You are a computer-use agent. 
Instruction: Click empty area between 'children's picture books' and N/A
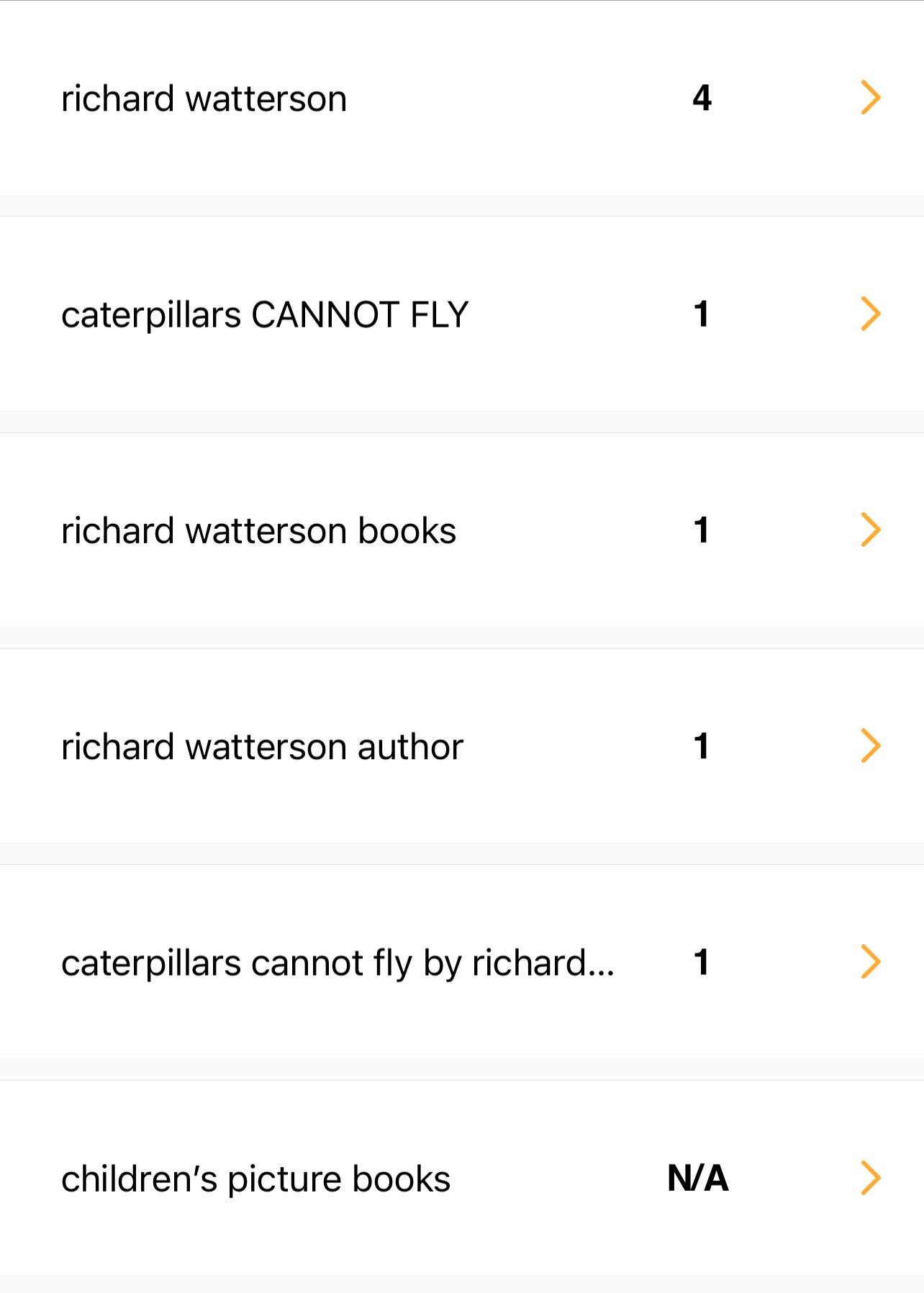(x=558, y=1179)
